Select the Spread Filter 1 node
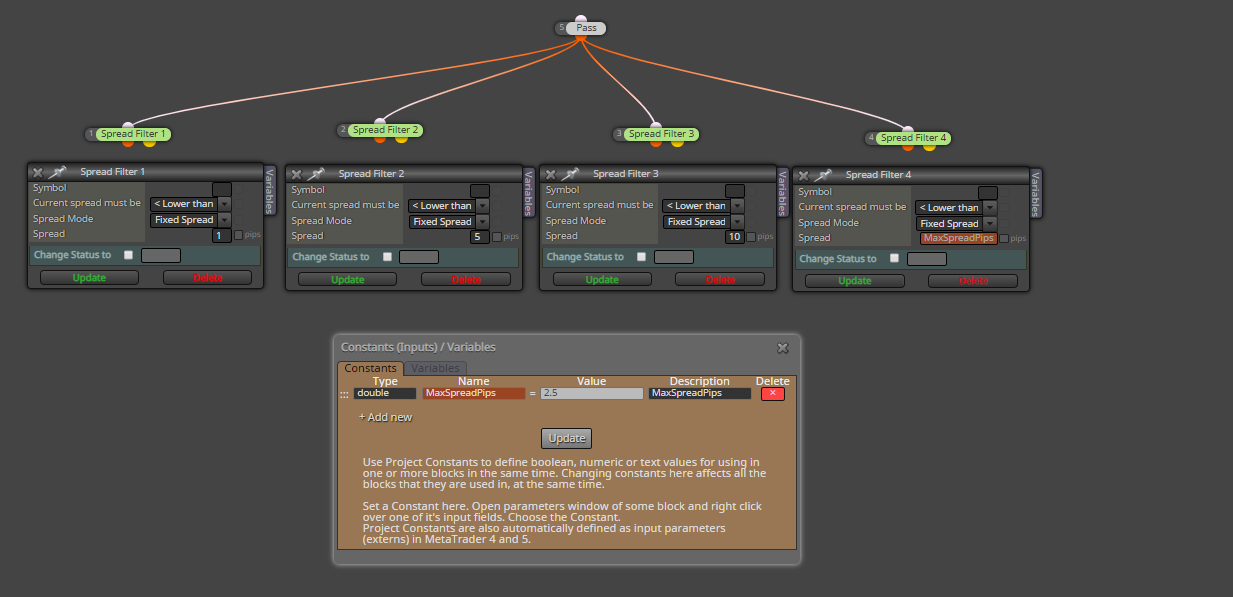Screen dimensions: 1233x597 point(133,134)
